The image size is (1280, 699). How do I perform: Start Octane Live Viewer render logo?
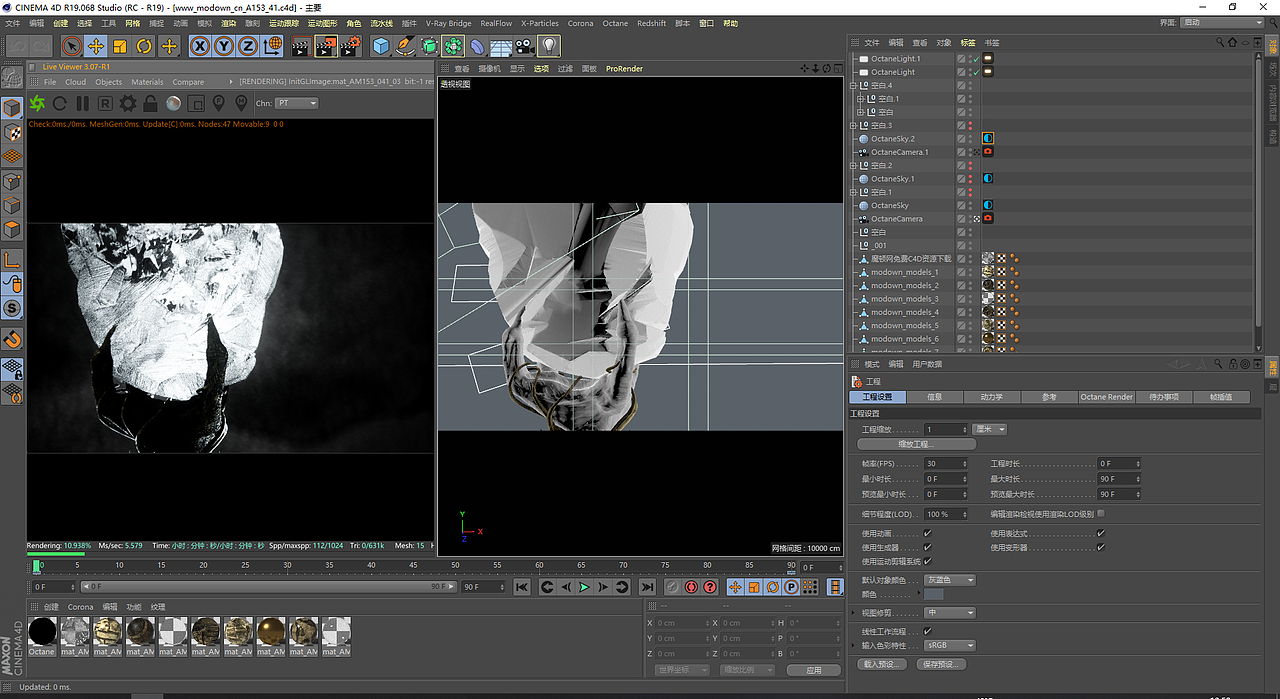coord(37,103)
